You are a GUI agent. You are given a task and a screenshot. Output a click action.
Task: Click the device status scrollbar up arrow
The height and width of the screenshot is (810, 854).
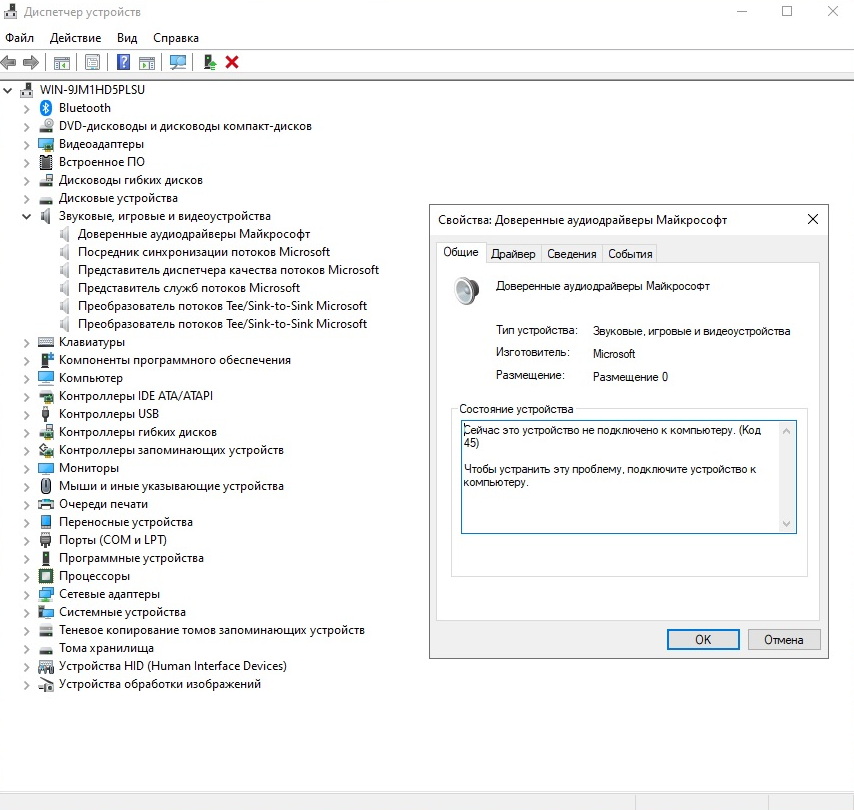pyautogui.click(x=786, y=431)
